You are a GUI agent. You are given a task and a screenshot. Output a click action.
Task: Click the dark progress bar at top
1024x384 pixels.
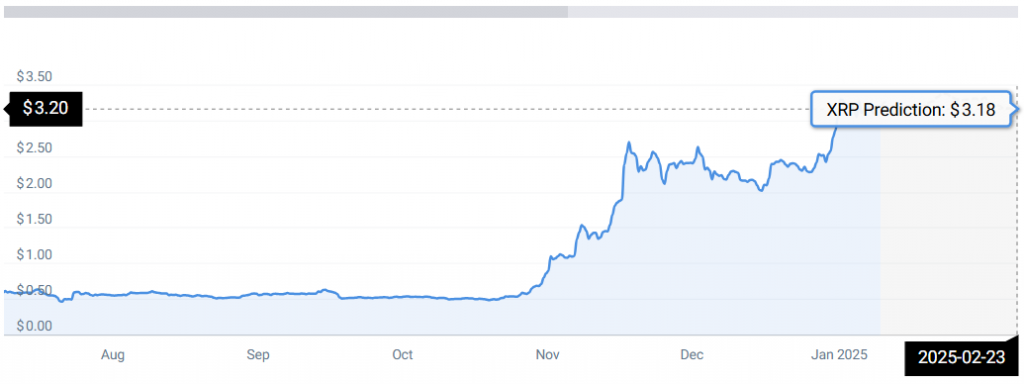286,12
